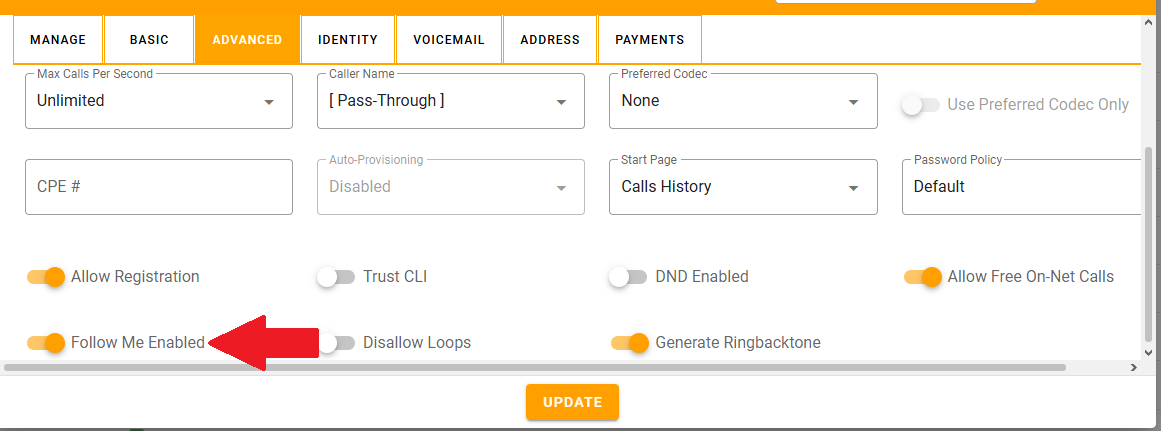Screen dimensions: 1161x431
Task: Toggle the Generate Ringbacktone switch
Action: tap(630, 343)
